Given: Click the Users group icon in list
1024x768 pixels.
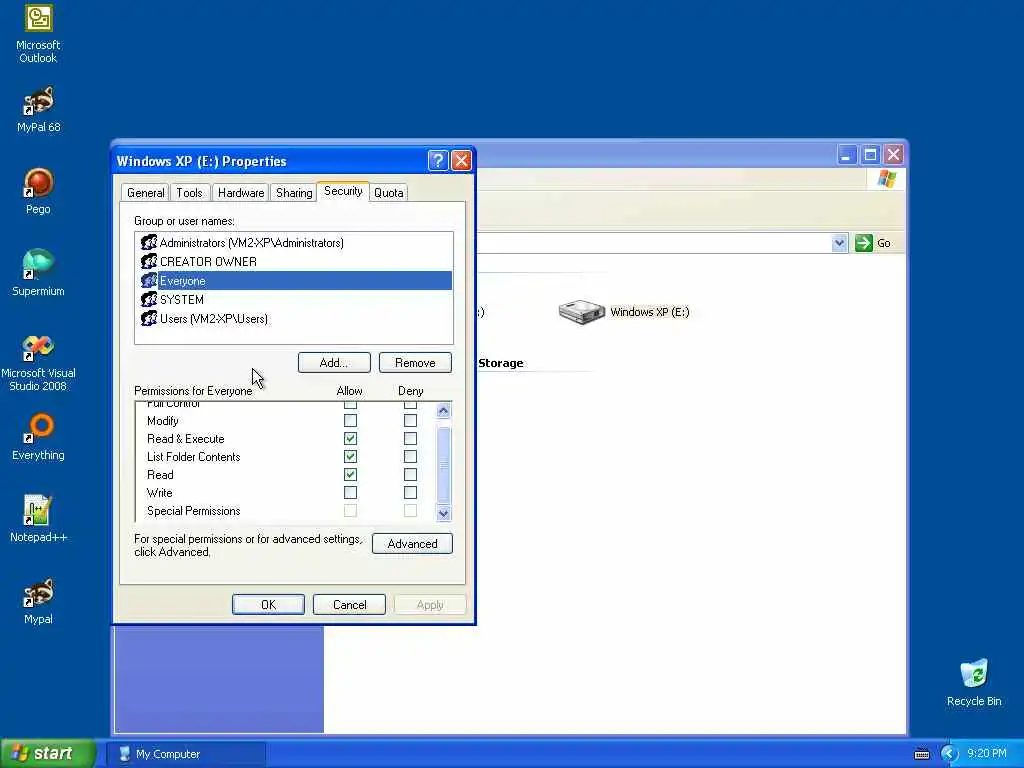Looking at the screenshot, I should click(149, 318).
